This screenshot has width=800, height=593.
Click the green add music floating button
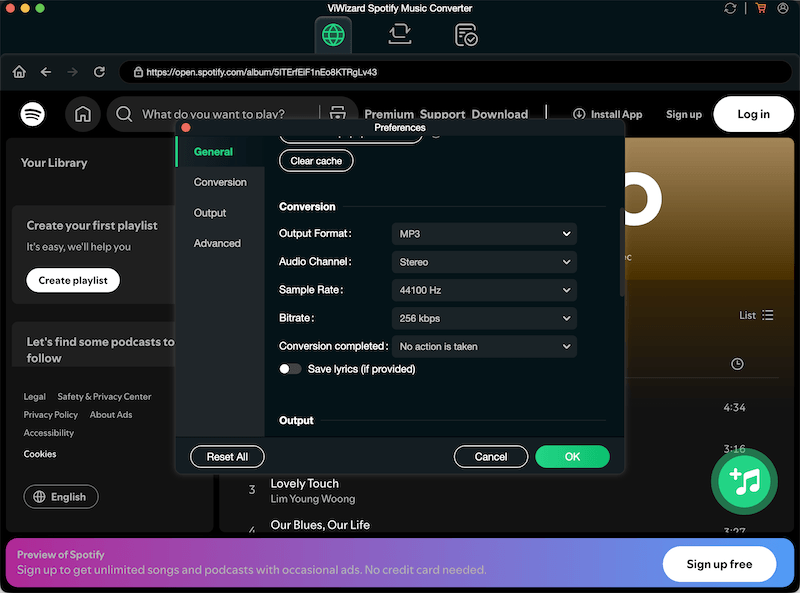(744, 481)
